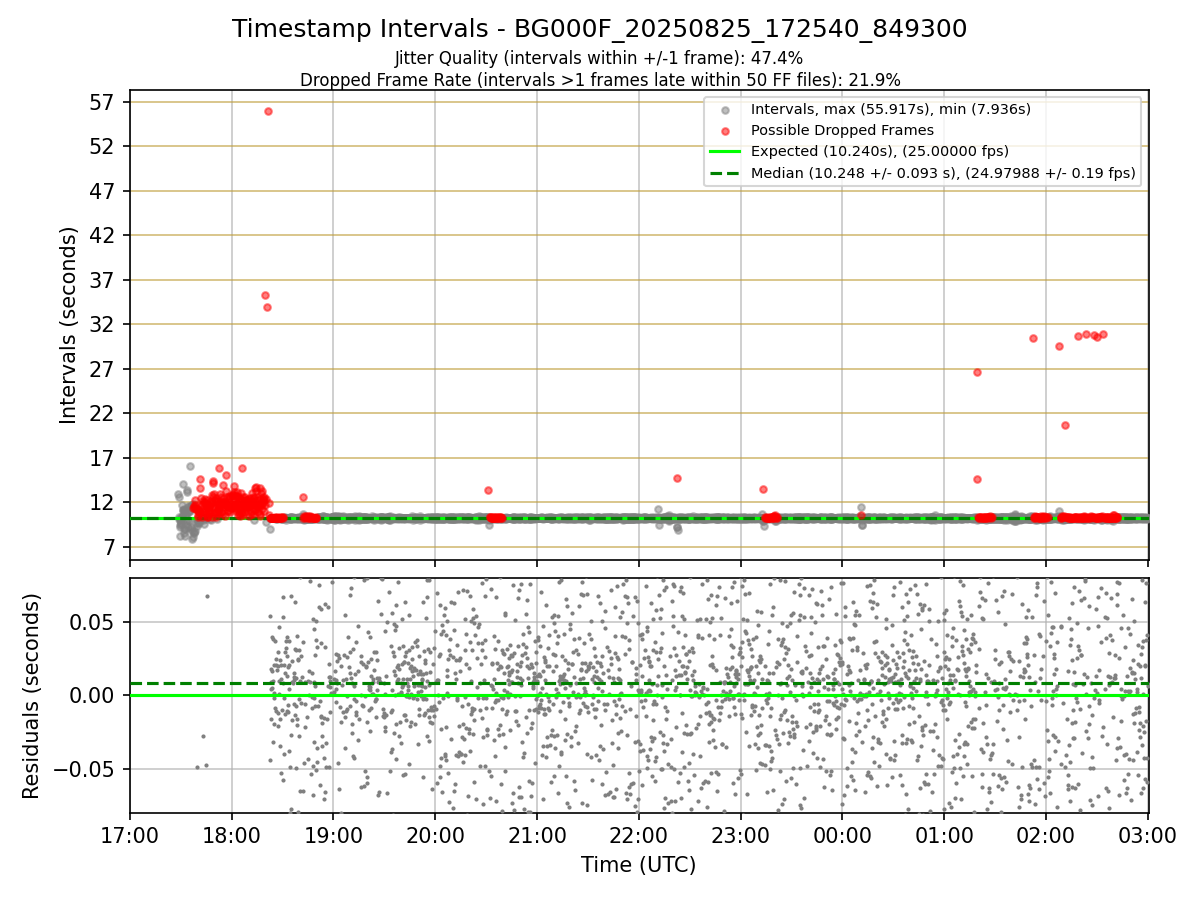Click legend entry 'Possible Dropped Frames'
1200x900 pixels.
[842, 130]
